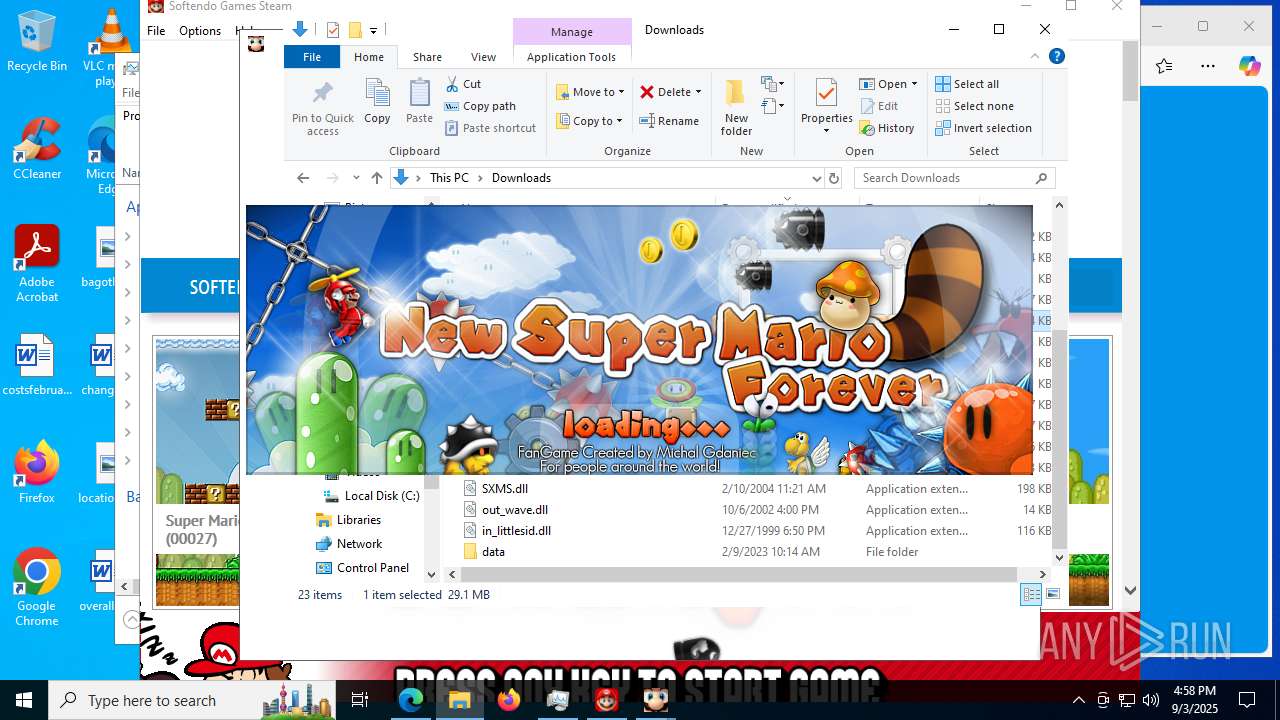Image resolution: width=1280 pixels, height=720 pixels.
Task: Go back with the Back arrow
Action: coord(303,178)
